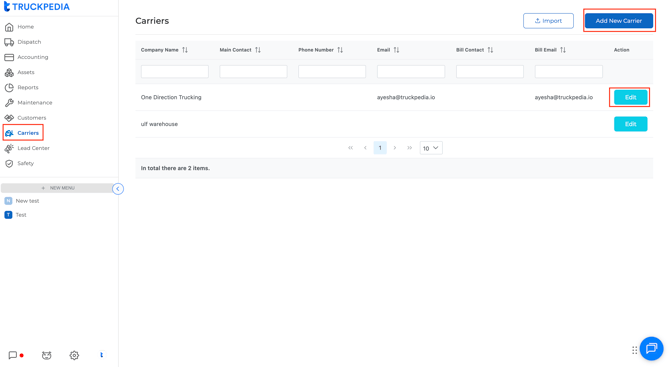Image resolution: width=670 pixels, height=367 pixels.
Task: Click Add New Carrier button
Action: click(619, 21)
